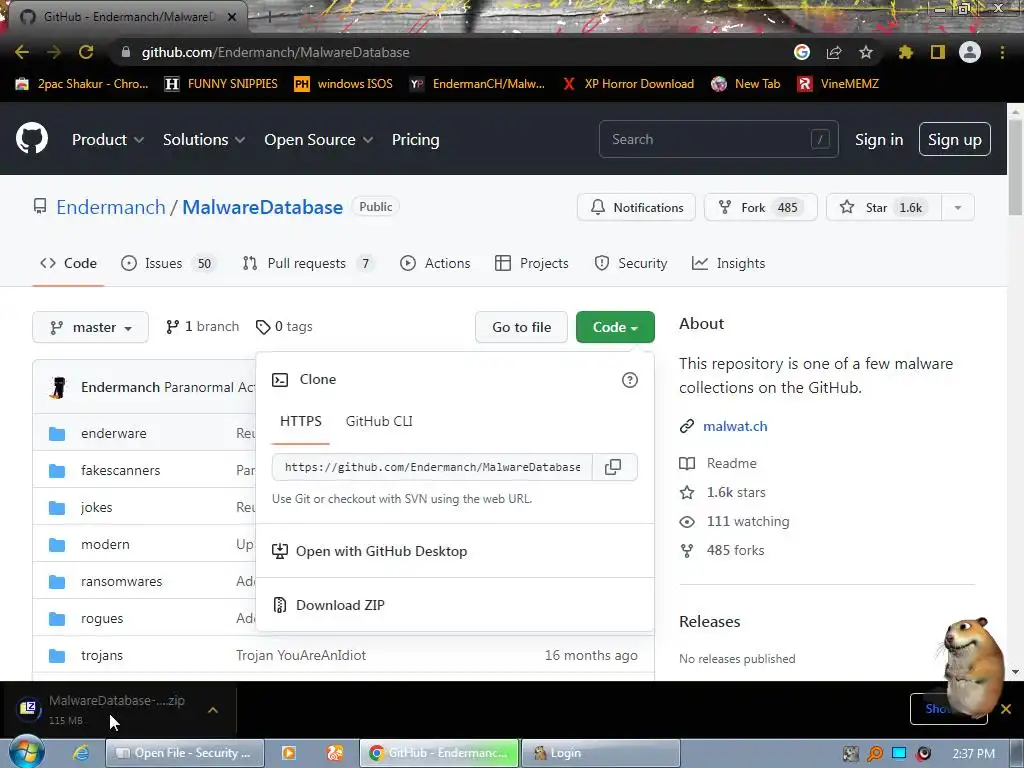
Task: Open the fakescanners folder
Action: [x=120, y=470]
